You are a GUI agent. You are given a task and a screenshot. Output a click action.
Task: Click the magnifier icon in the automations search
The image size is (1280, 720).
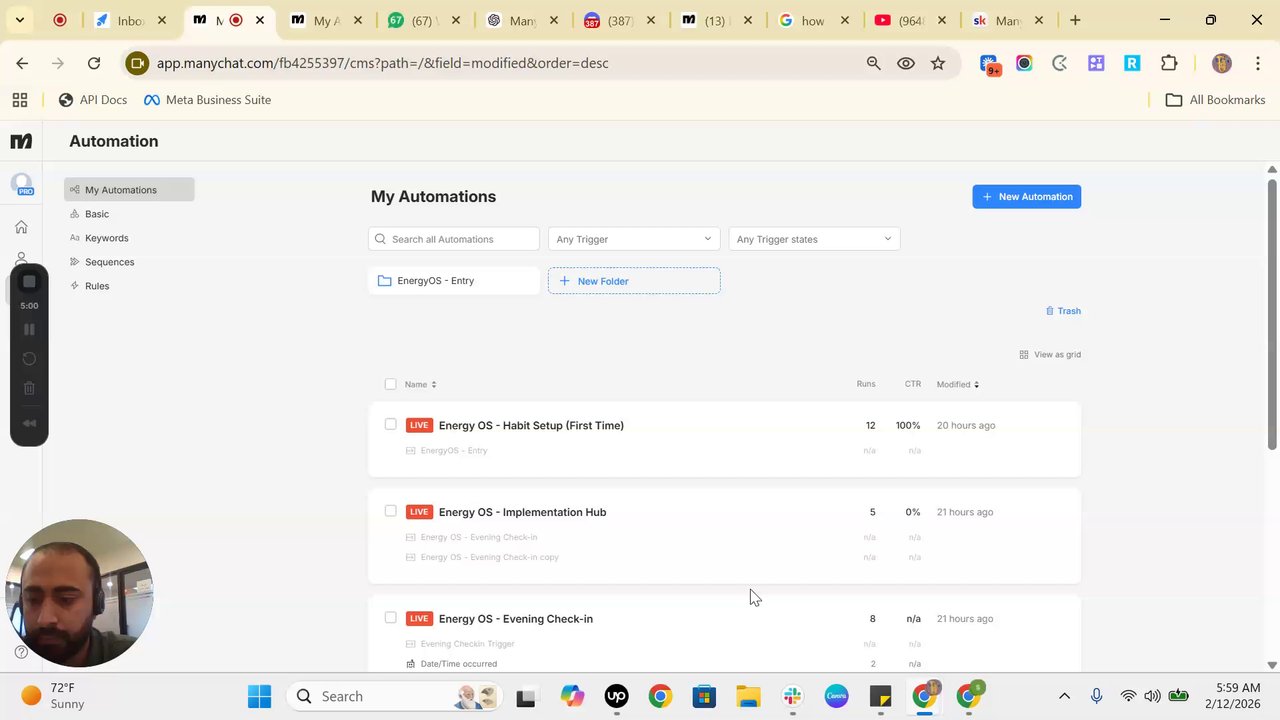pos(380,239)
